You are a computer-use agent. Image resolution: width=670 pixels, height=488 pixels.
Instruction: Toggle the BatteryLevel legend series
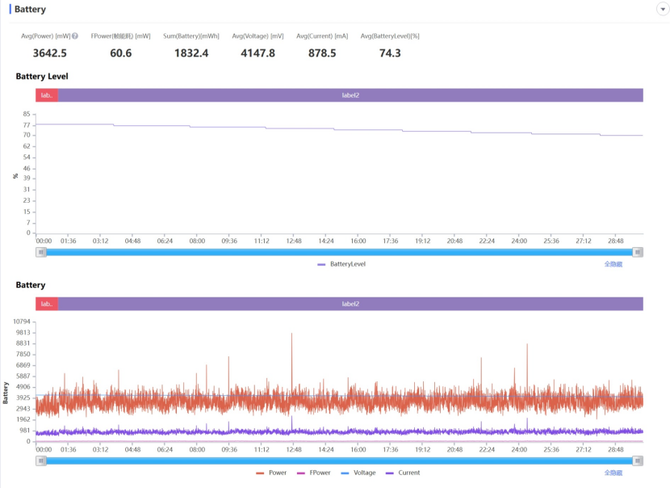coord(341,264)
